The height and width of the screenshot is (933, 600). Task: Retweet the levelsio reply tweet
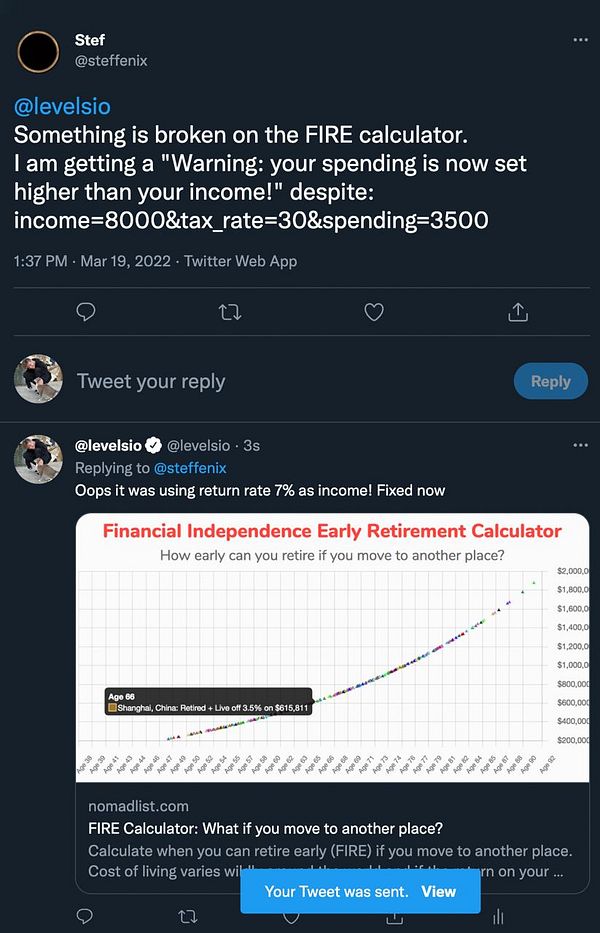pos(187,915)
